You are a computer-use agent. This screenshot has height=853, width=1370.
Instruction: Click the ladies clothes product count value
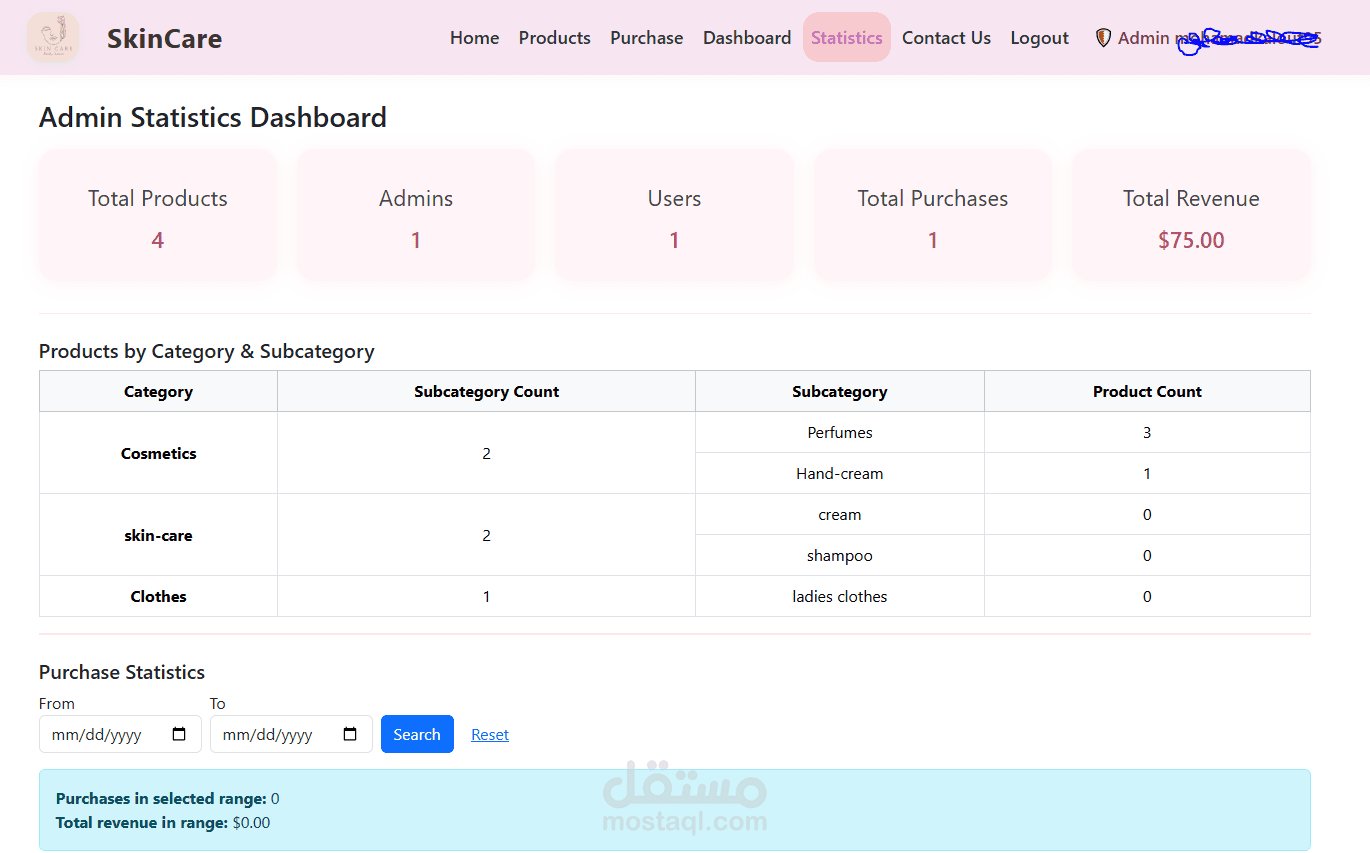(x=1147, y=596)
